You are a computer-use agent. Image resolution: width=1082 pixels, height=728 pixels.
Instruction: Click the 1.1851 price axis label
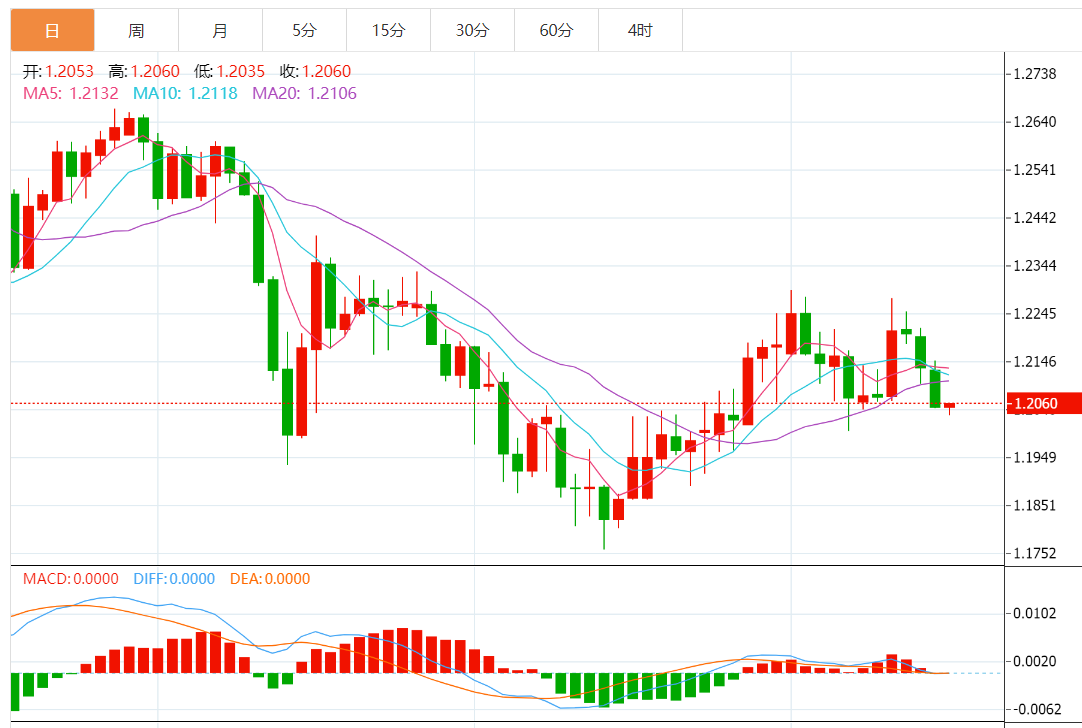tap(1034, 506)
